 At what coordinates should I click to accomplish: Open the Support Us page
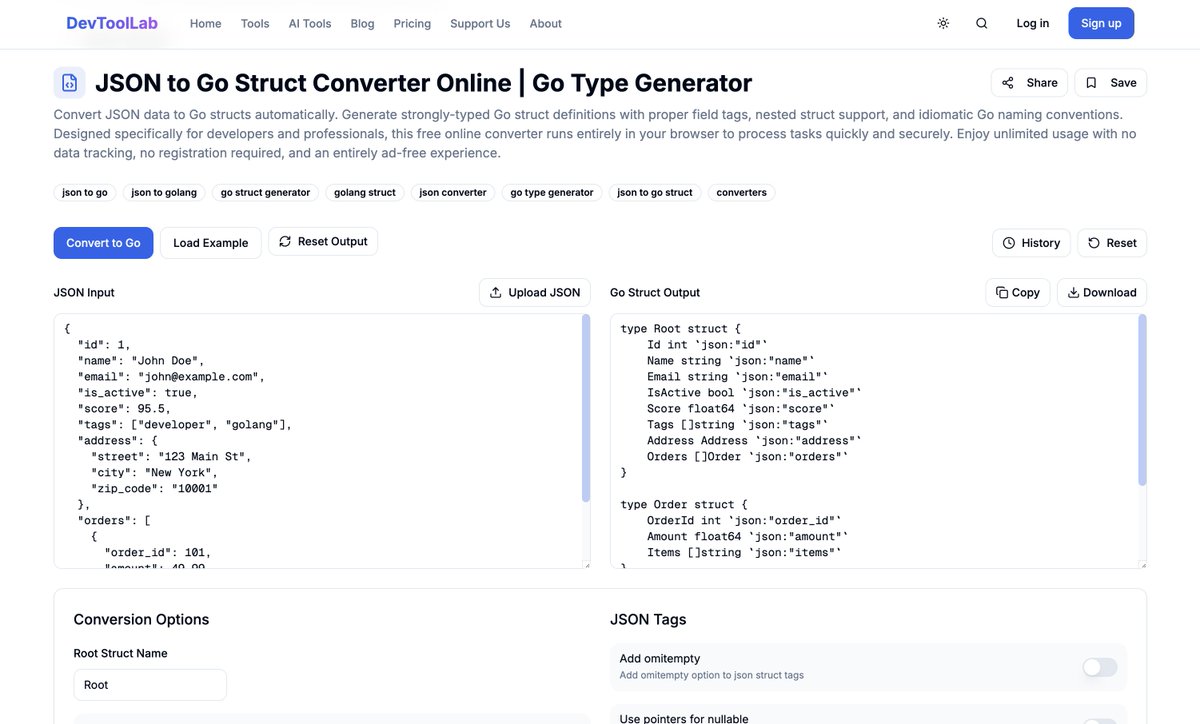coord(480,23)
